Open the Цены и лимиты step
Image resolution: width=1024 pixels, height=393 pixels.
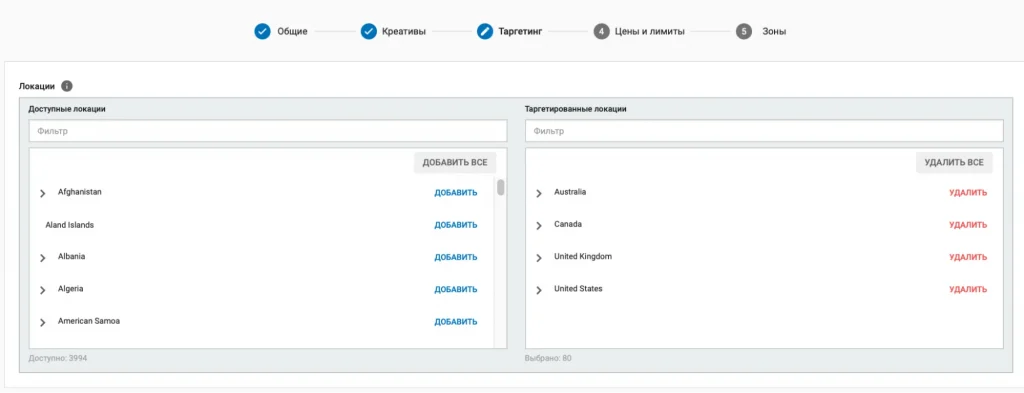pyautogui.click(x=650, y=31)
